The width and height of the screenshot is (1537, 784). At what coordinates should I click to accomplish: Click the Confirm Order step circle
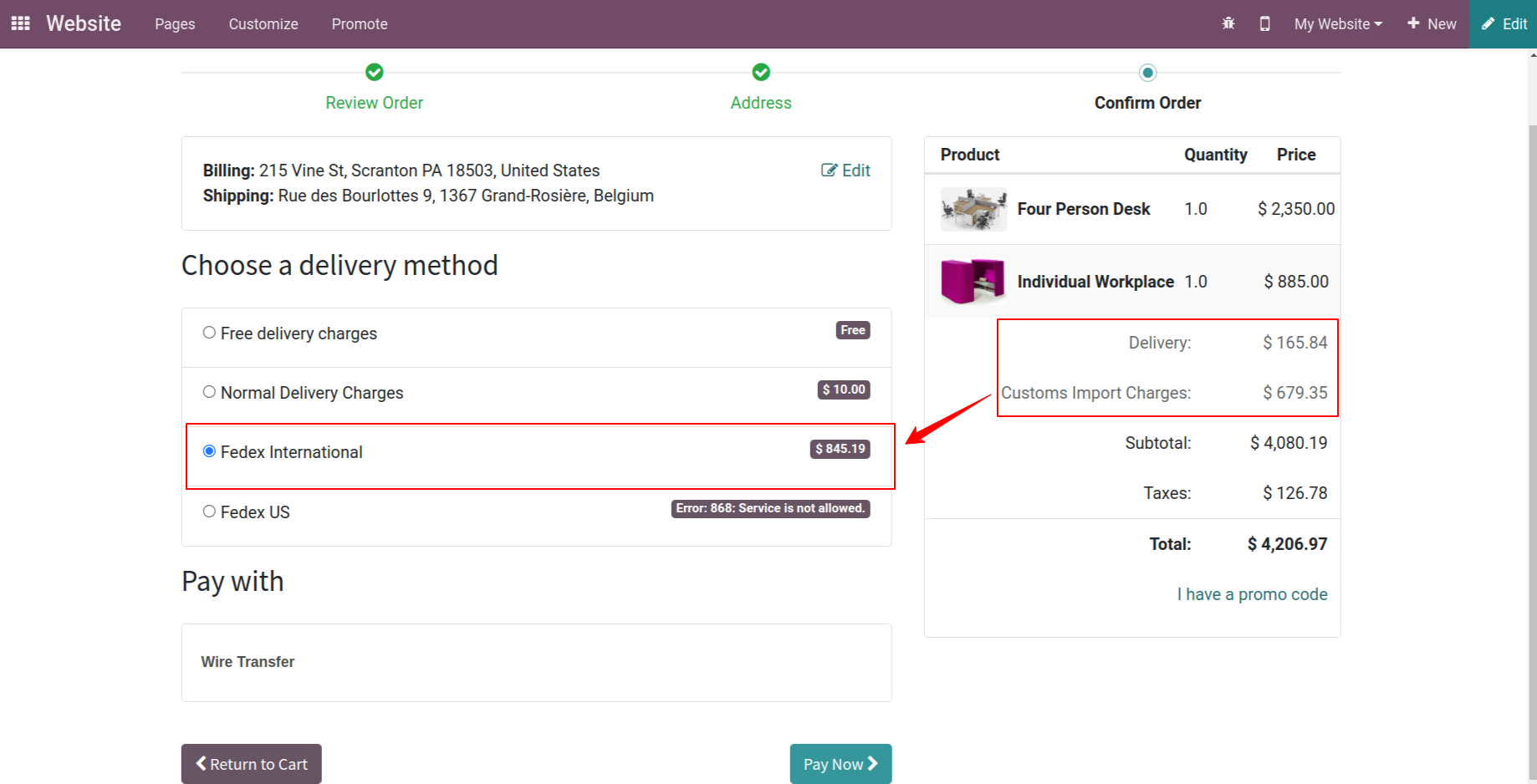[1148, 73]
